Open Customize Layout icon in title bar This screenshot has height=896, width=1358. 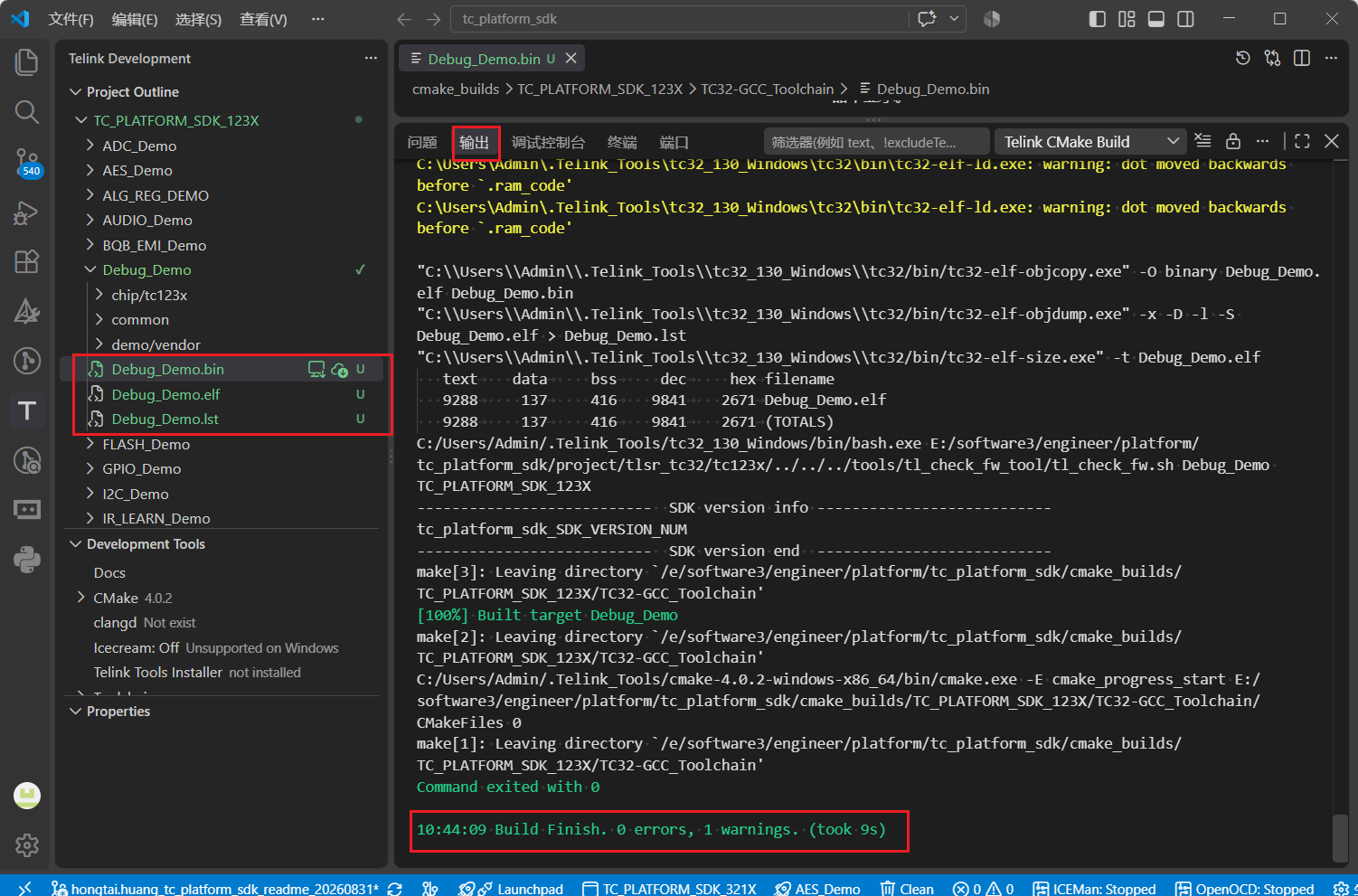tap(1127, 19)
